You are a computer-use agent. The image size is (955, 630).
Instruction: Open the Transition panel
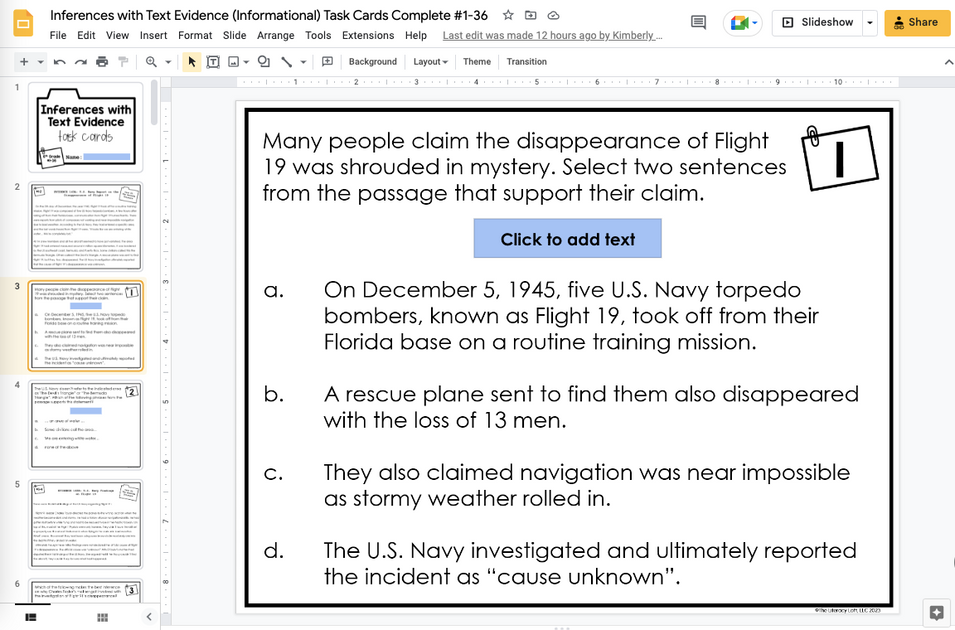(527, 62)
